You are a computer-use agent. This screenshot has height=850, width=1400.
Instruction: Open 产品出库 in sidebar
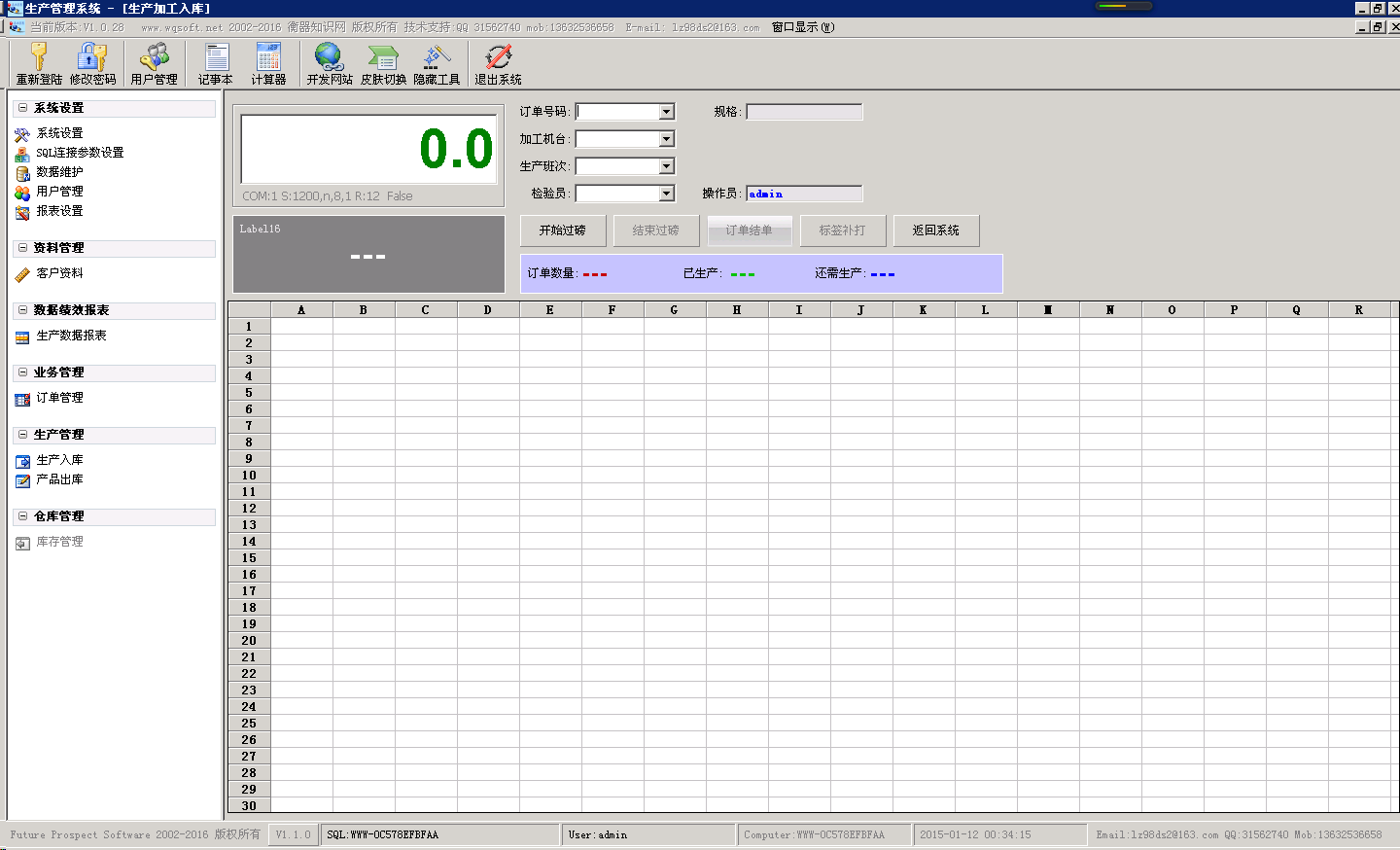tap(59, 479)
